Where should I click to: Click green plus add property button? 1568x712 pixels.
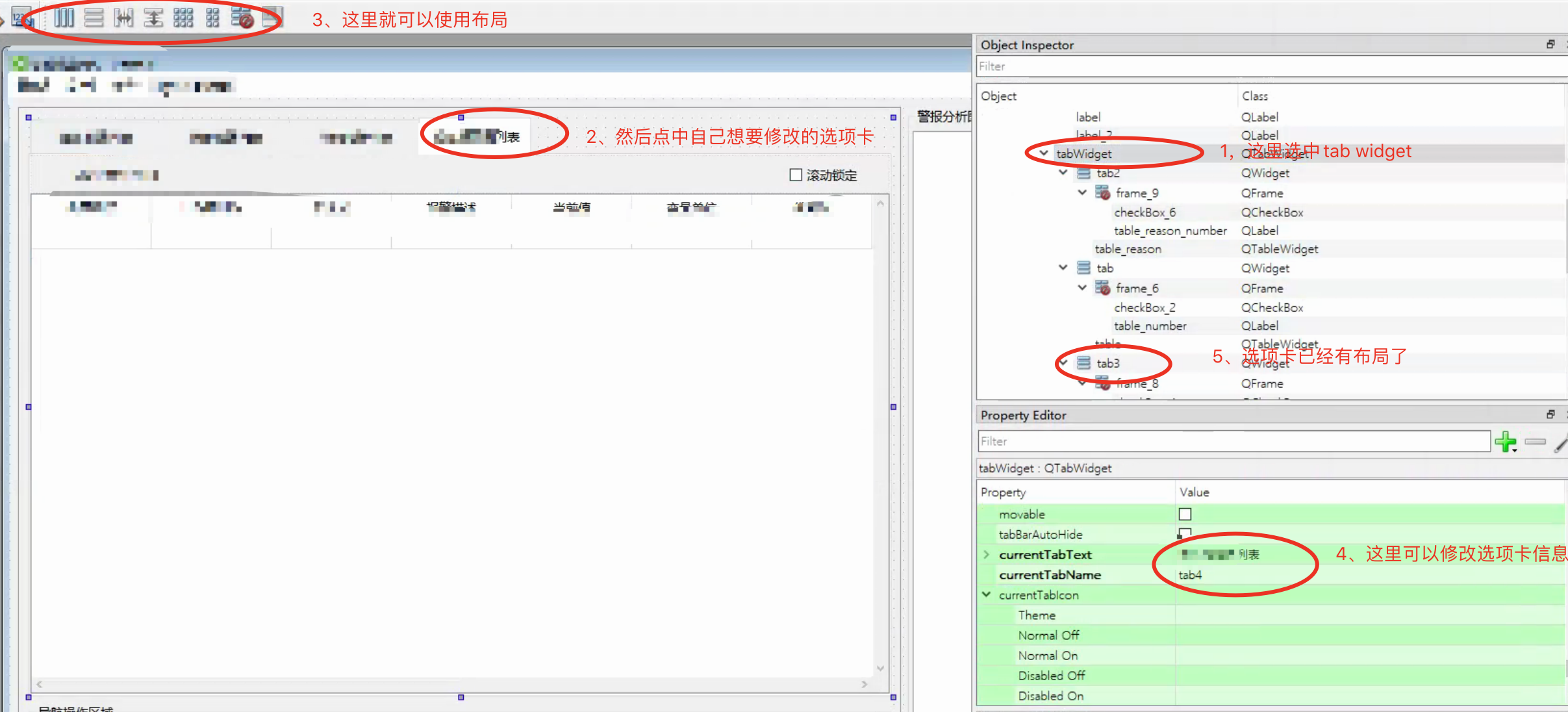click(x=1505, y=442)
